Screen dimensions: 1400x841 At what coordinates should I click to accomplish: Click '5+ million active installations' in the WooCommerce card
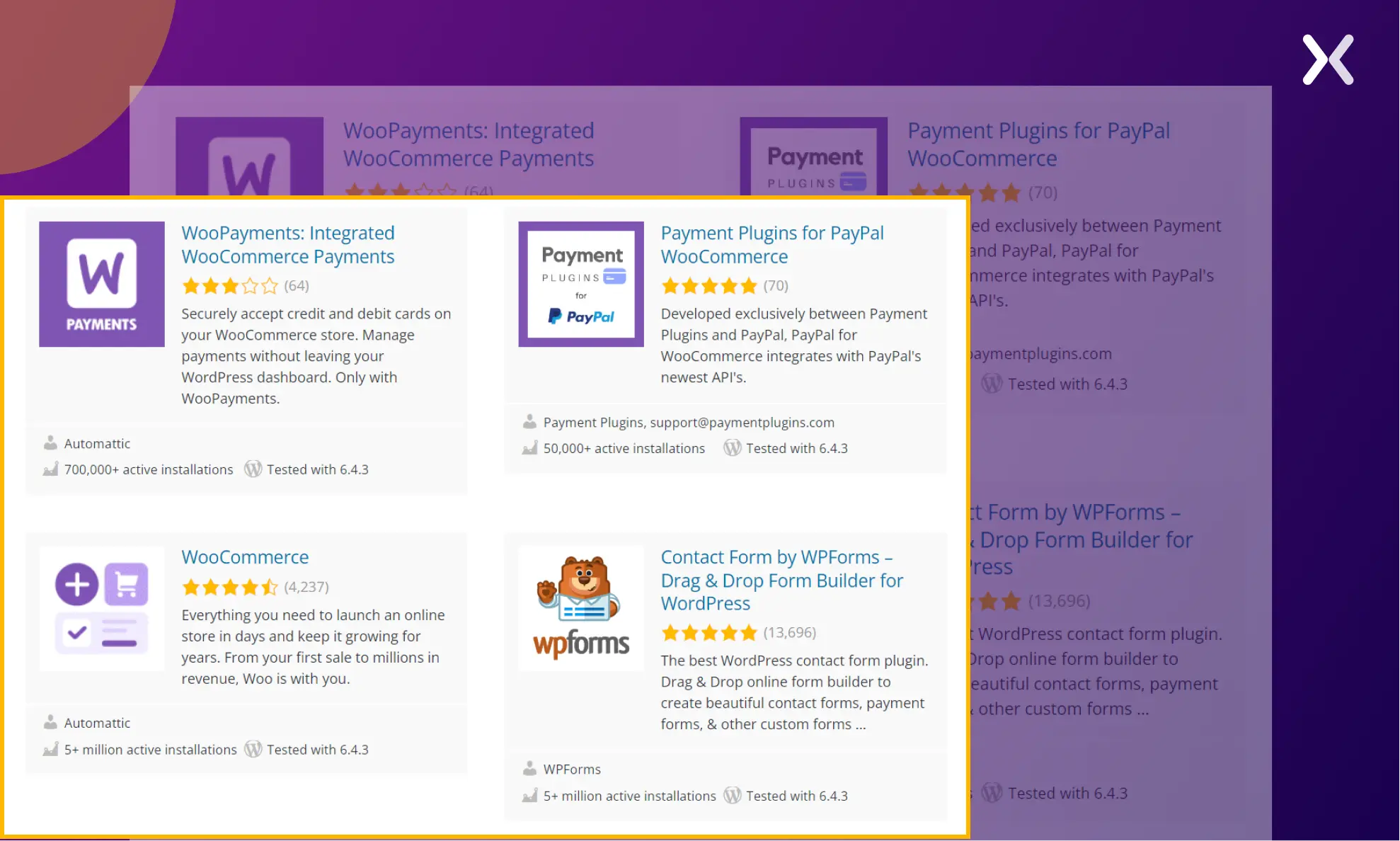tap(151, 750)
